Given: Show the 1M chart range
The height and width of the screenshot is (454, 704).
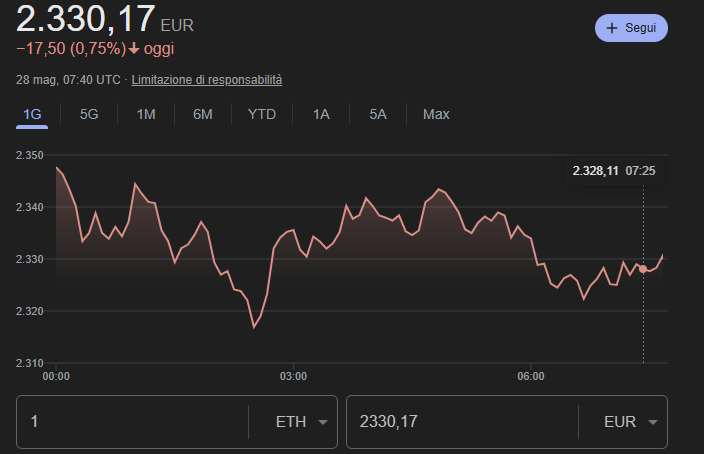Looking at the screenshot, I should [146, 114].
